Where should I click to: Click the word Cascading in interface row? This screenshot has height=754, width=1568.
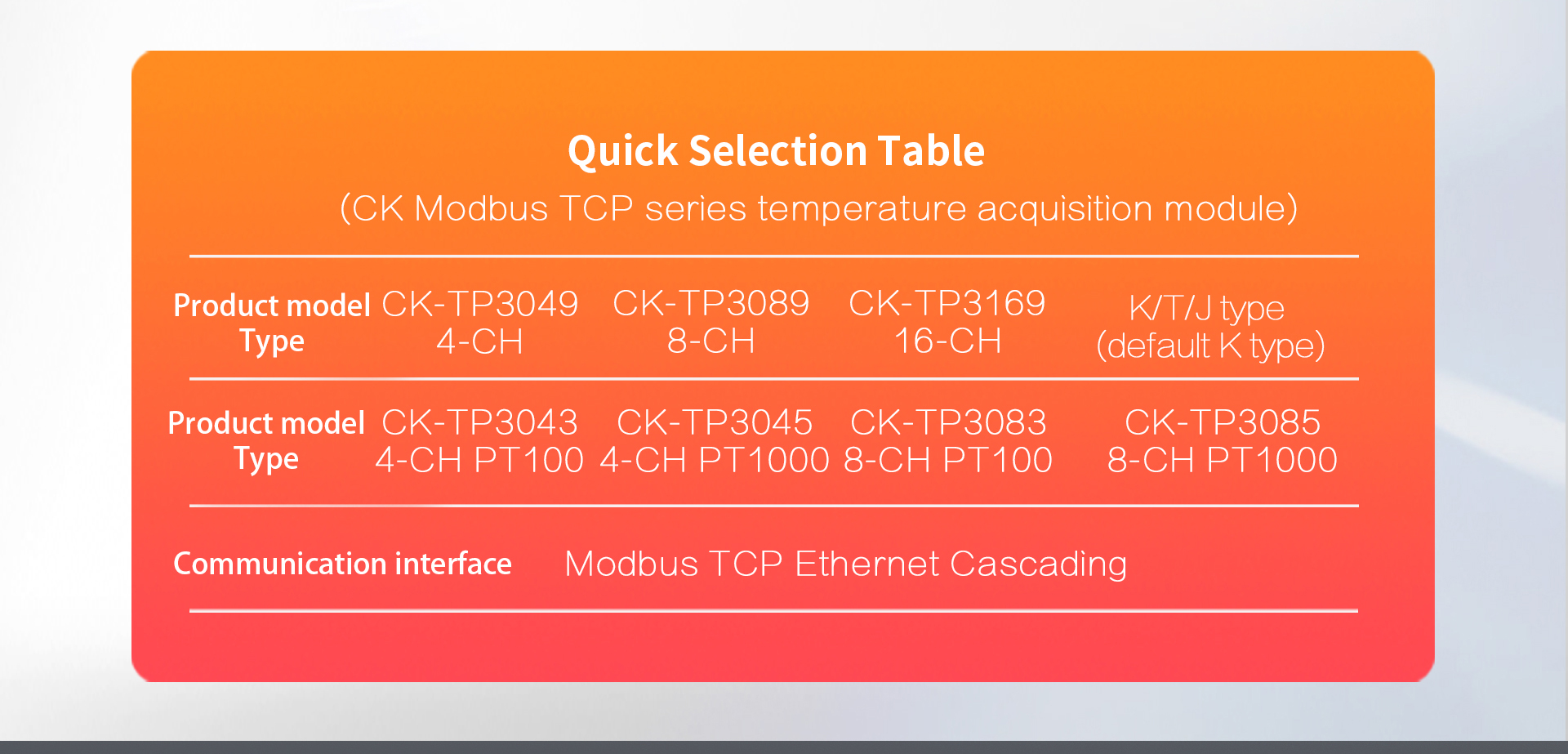1038,564
